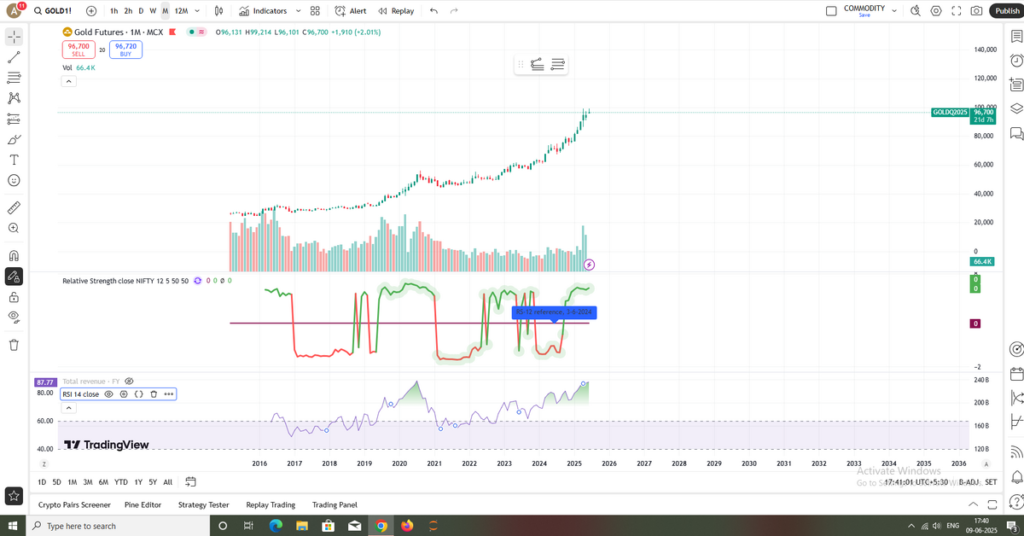Open the alerts panel clock icon

point(1016,61)
